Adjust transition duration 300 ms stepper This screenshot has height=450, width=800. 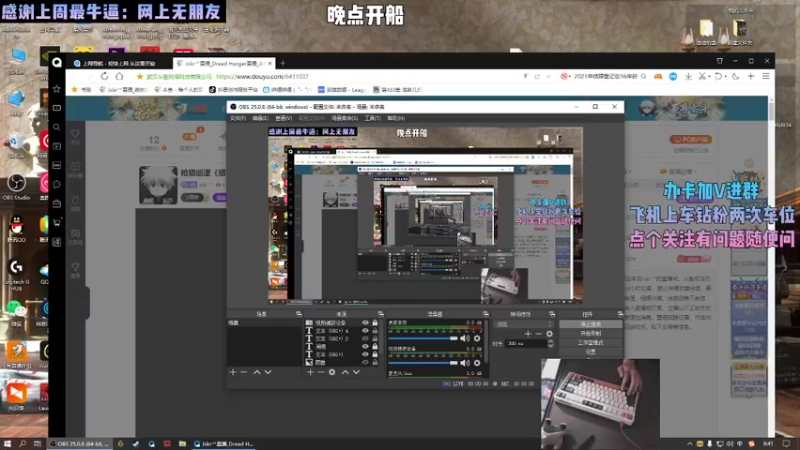tap(551, 344)
